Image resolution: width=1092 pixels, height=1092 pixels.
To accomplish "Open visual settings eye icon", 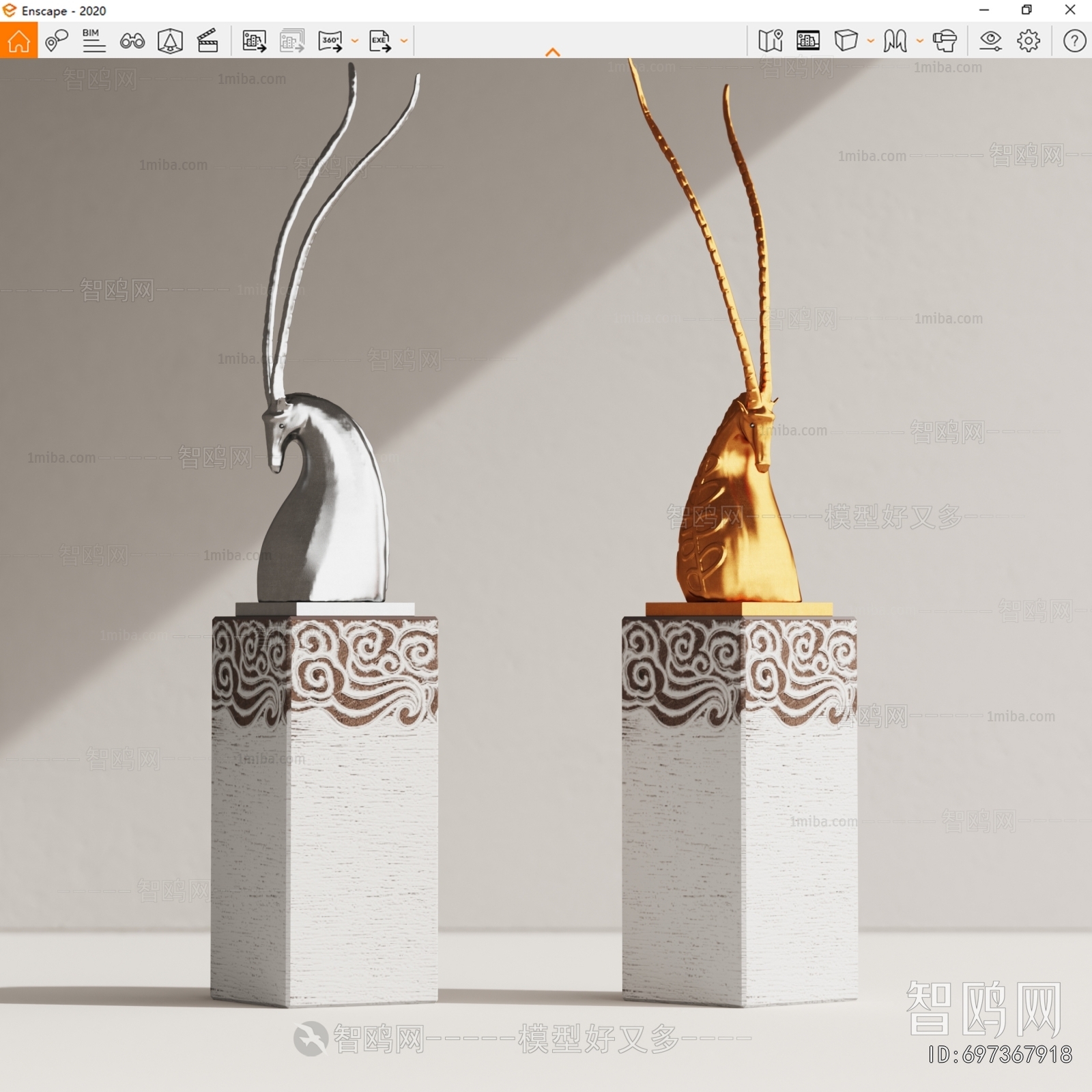I will (990, 41).
